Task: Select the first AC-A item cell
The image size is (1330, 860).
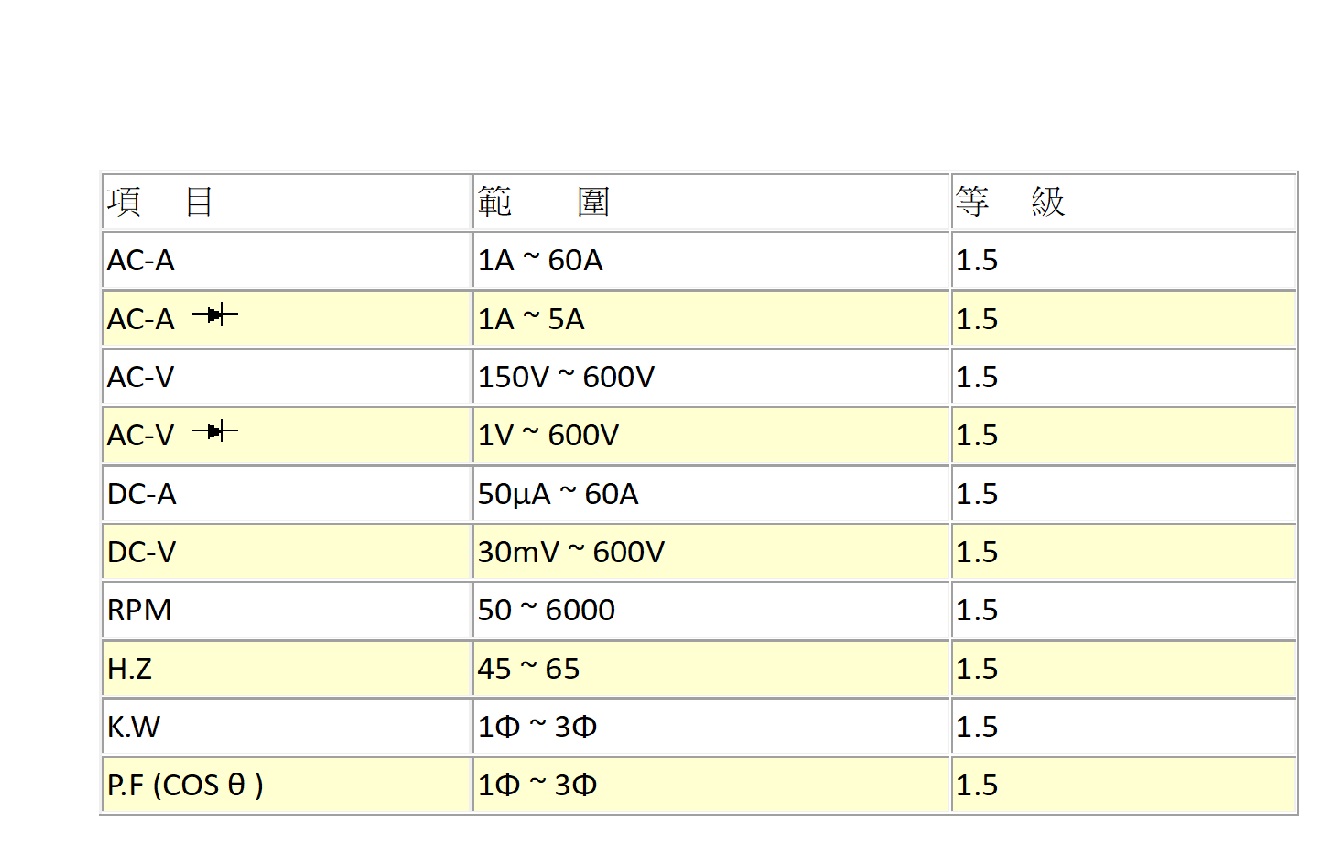Action: (141, 261)
